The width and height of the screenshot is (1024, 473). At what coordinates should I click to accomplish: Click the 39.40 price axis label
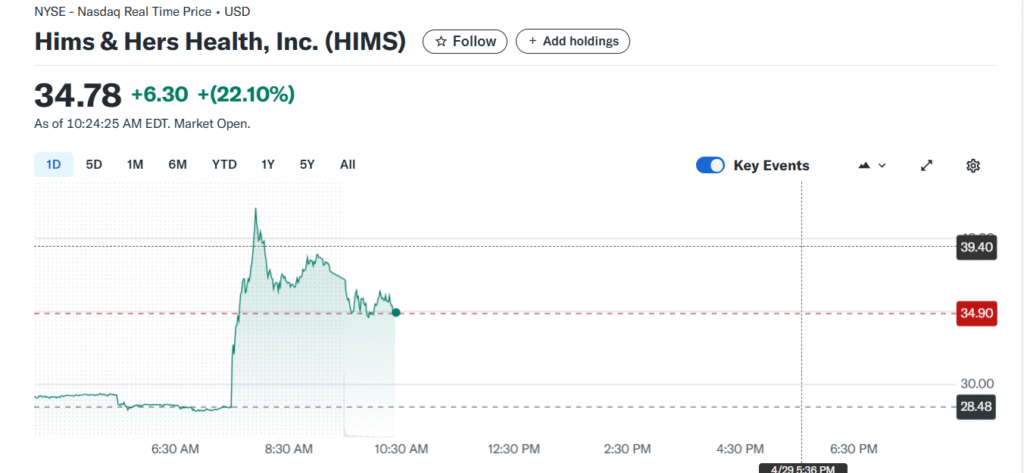click(975, 247)
